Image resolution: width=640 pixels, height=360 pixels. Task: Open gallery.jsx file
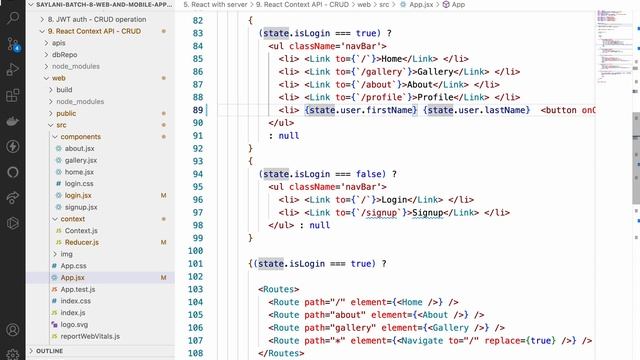[x=81, y=160]
